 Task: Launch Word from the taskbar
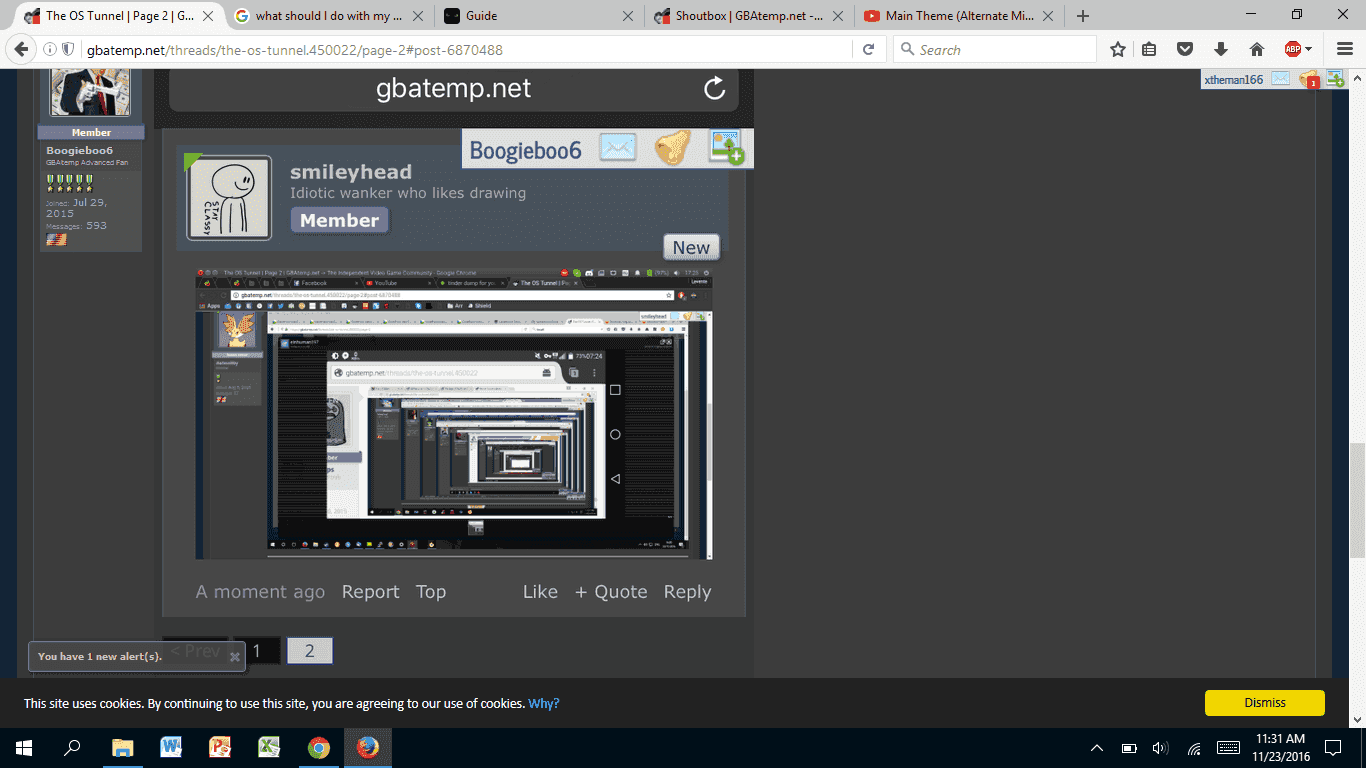click(171, 747)
